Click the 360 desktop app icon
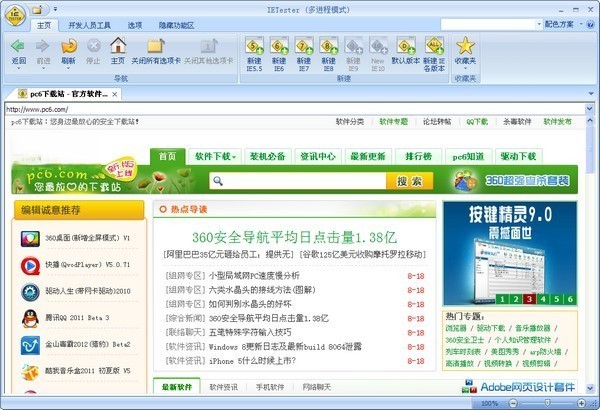Viewport: 600px width, 410px height. (30, 238)
